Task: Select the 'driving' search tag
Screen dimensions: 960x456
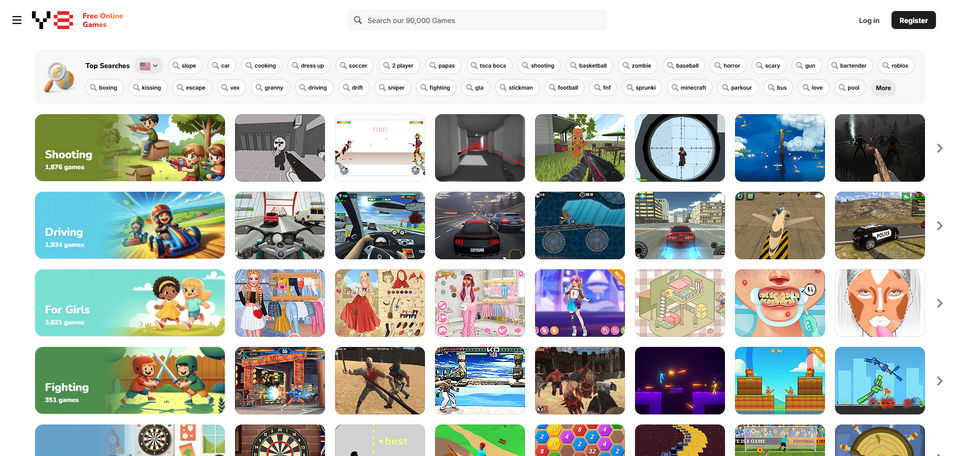Action: 314,88
